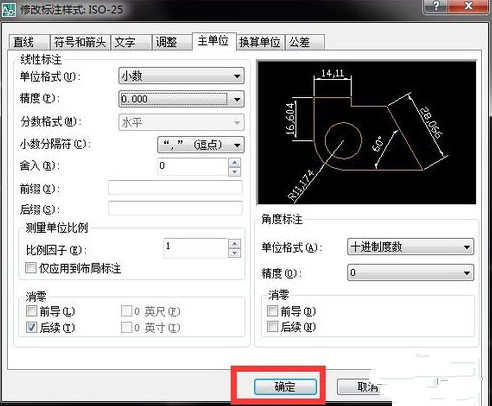Click the 取消 button
Image resolution: width=492 pixels, height=406 pixels.
coord(359,387)
